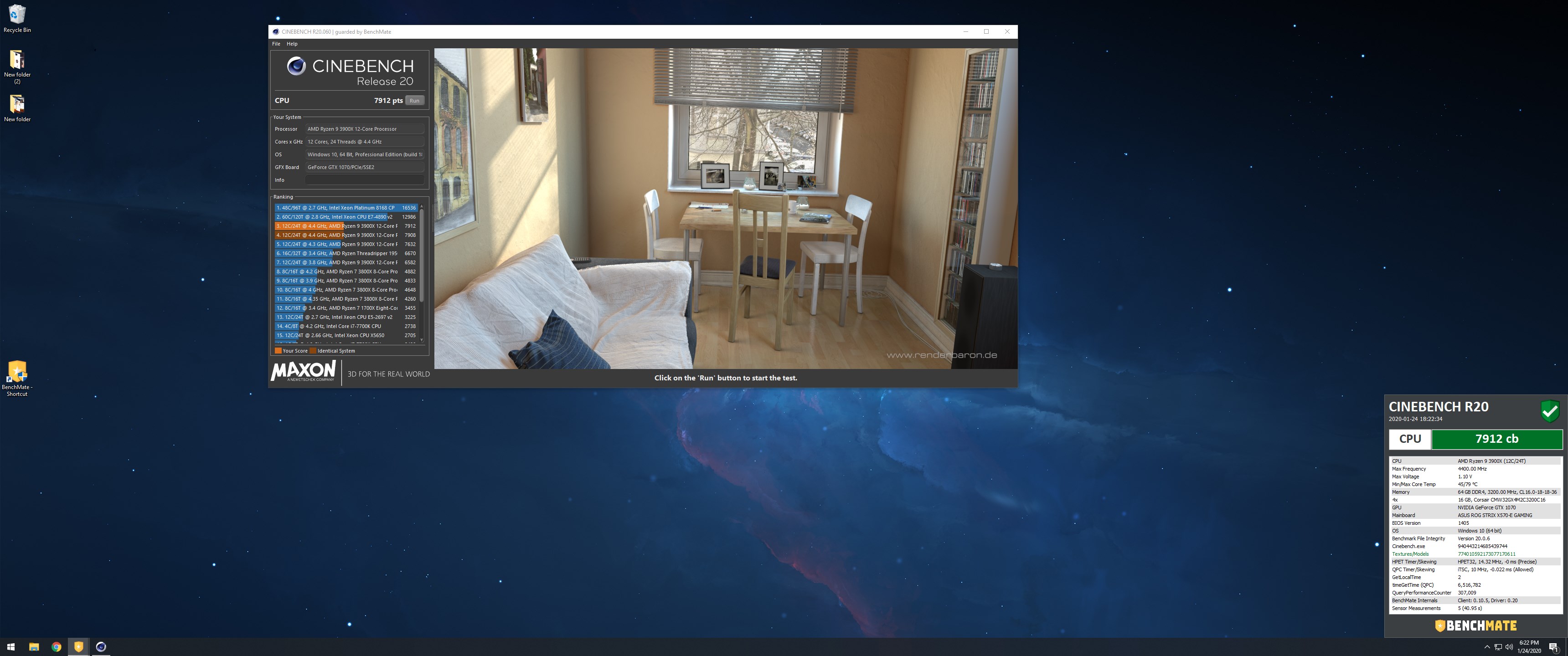Minimize the Cinebench window

click(x=965, y=31)
